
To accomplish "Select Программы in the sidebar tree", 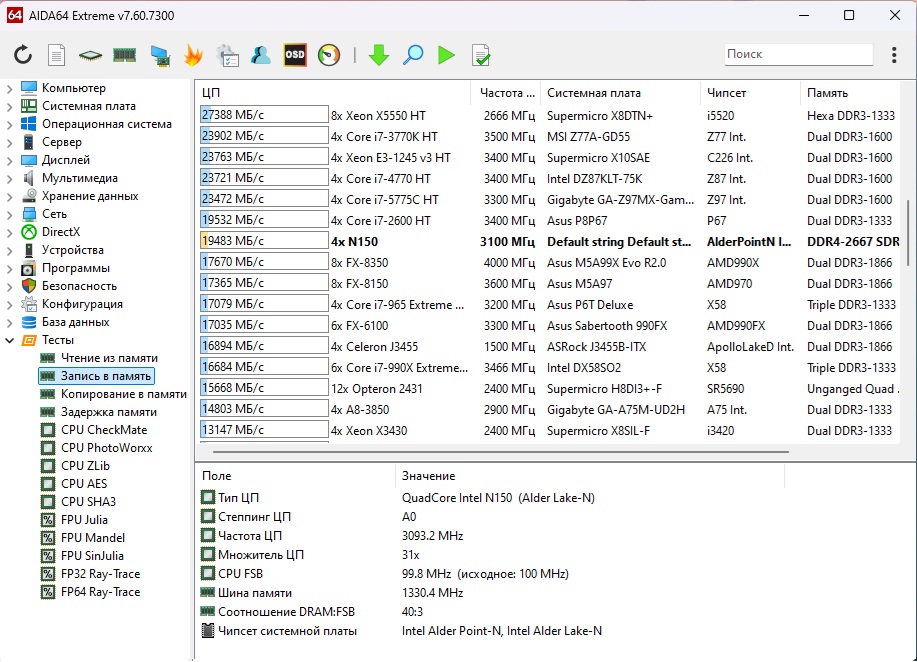I will [x=75, y=268].
